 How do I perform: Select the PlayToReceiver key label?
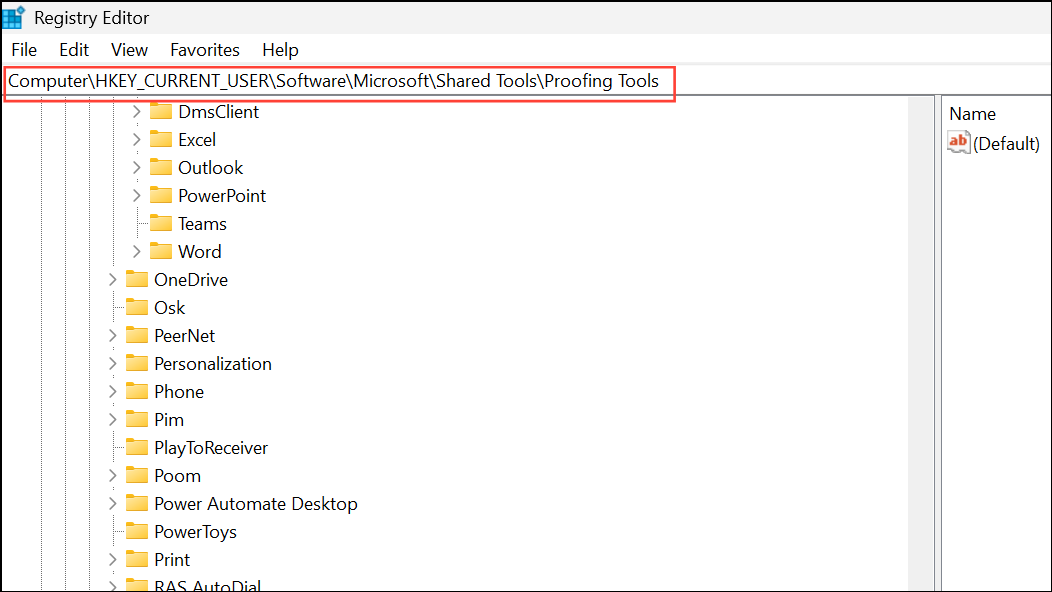tap(211, 448)
